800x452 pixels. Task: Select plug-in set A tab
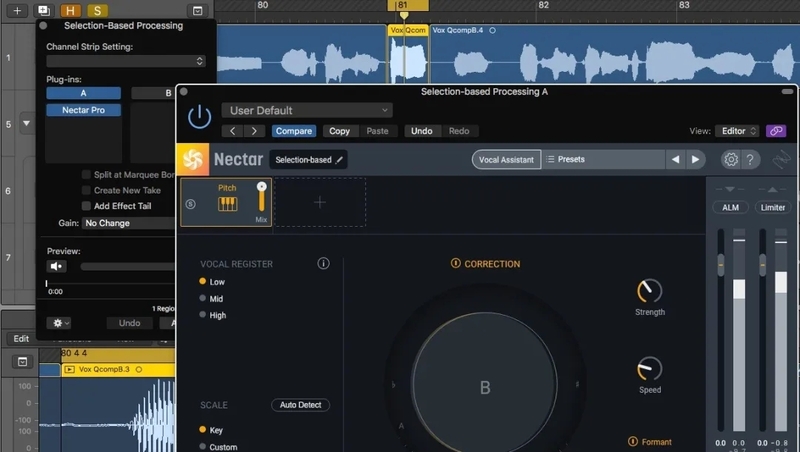point(84,93)
